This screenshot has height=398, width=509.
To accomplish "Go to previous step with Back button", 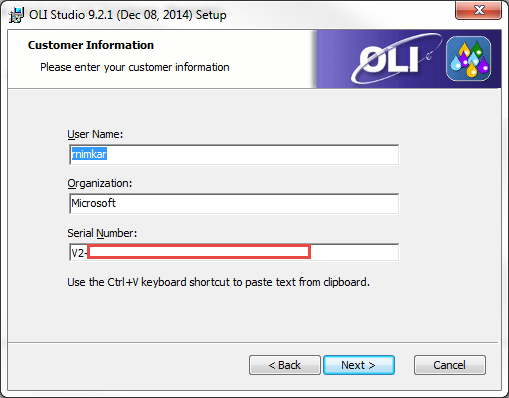I will 285,365.
